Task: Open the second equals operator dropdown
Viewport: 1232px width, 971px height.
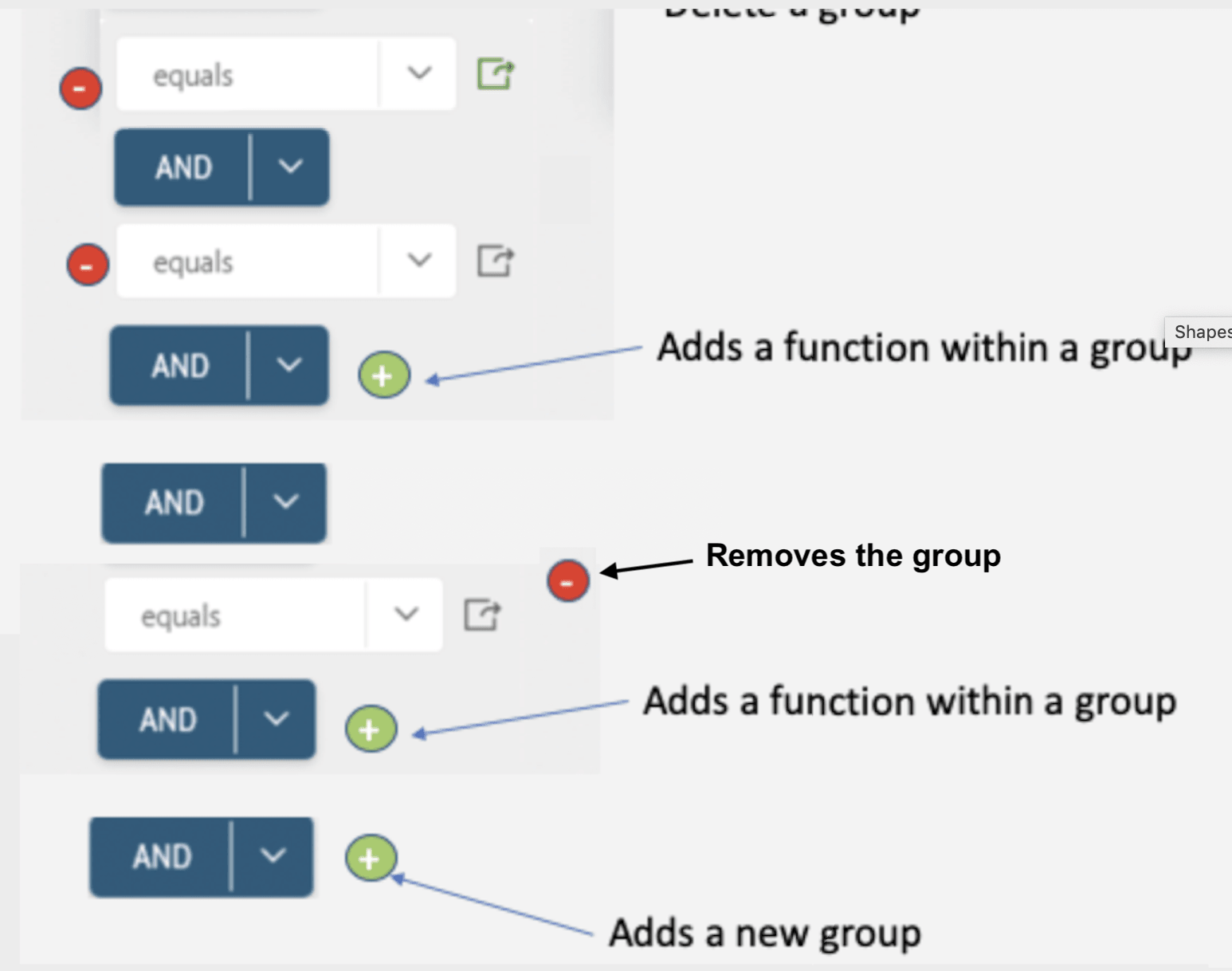Action: coord(419,260)
